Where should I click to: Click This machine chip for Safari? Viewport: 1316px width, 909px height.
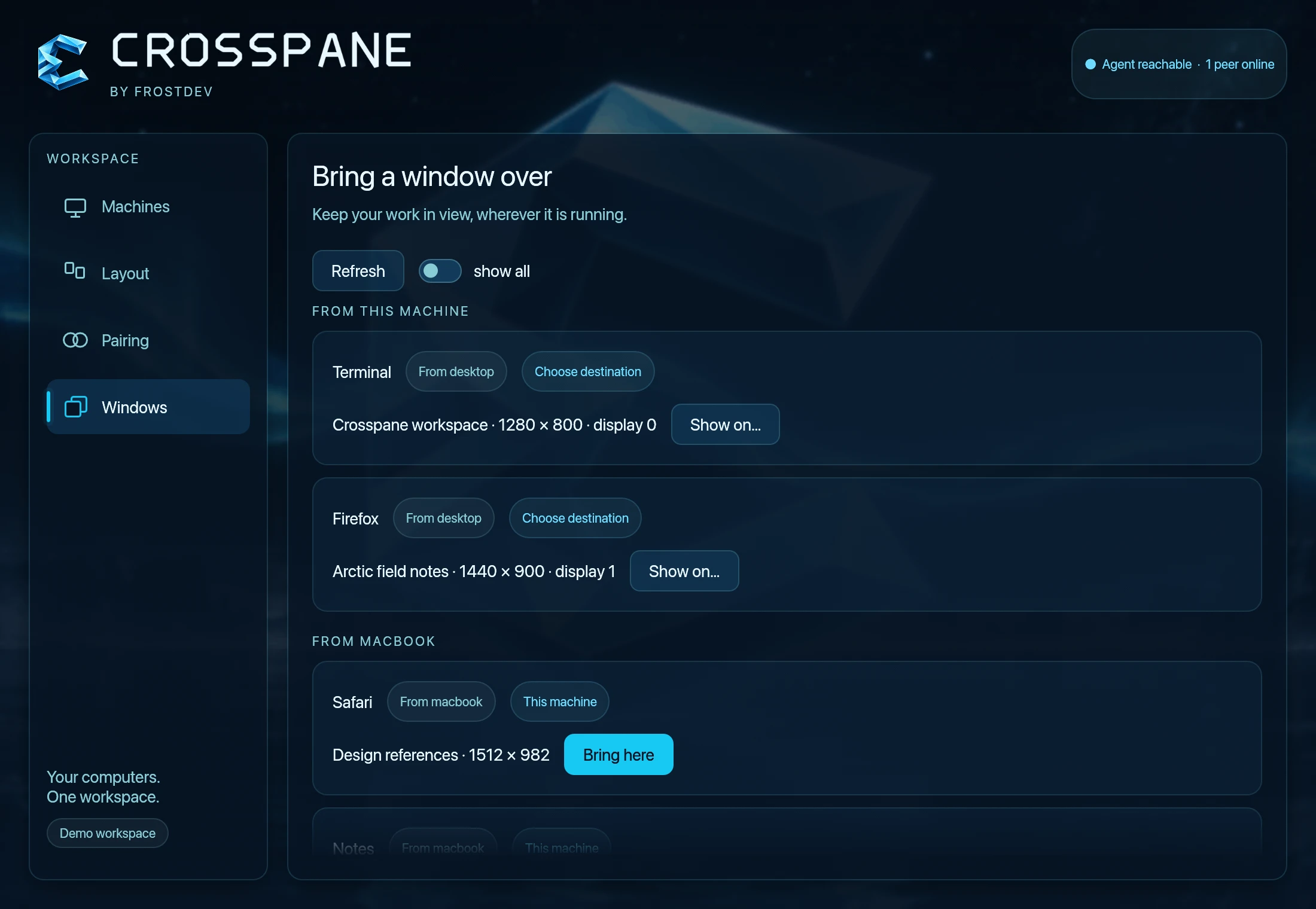click(560, 701)
